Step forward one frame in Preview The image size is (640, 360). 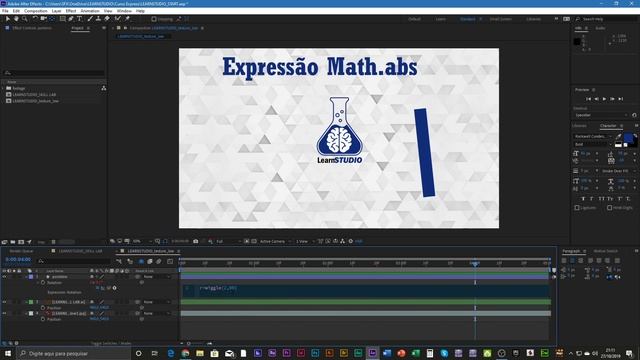(x=613, y=99)
